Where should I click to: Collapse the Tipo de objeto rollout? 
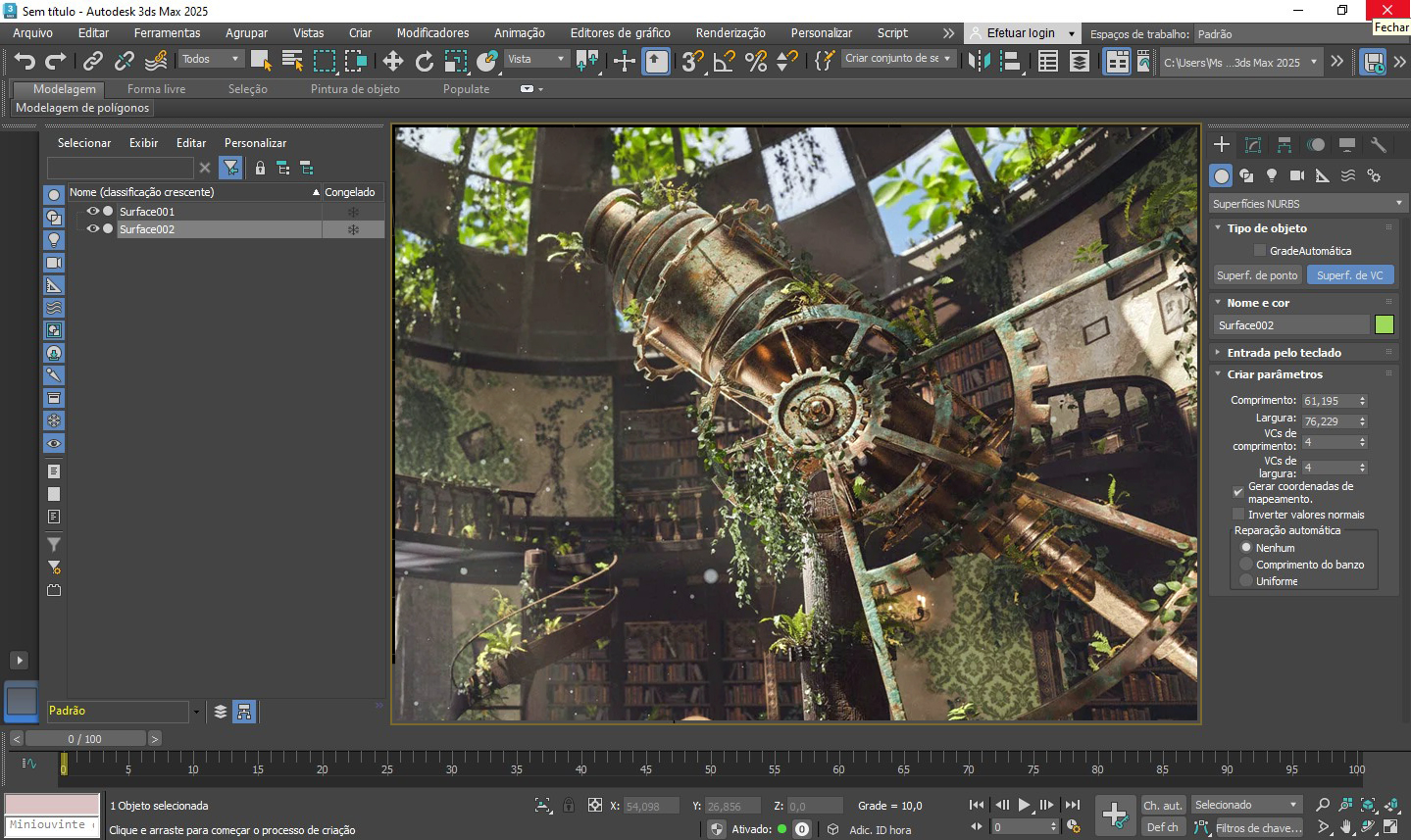pos(1267,228)
